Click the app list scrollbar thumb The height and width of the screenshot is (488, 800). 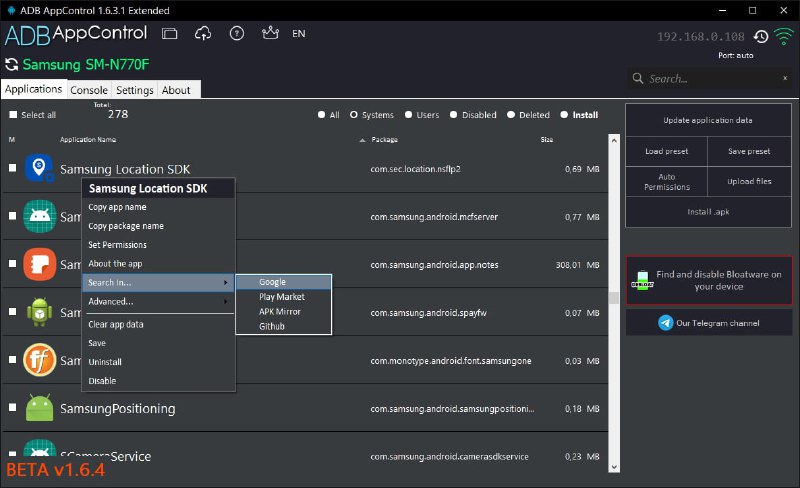[614, 298]
